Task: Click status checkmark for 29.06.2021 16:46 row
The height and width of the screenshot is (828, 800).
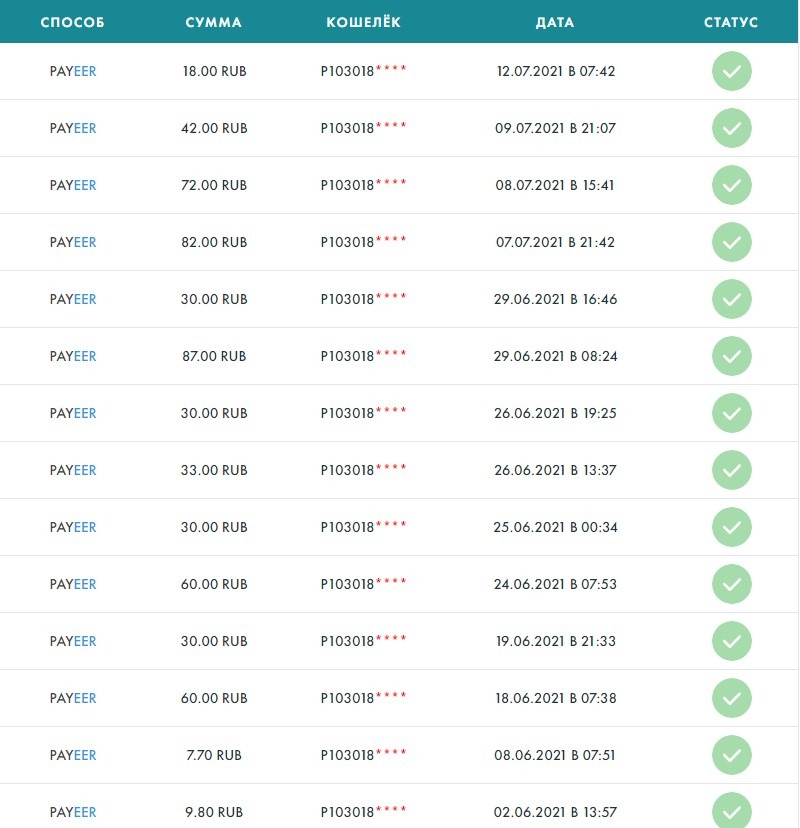Action: (x=731, y=299)
